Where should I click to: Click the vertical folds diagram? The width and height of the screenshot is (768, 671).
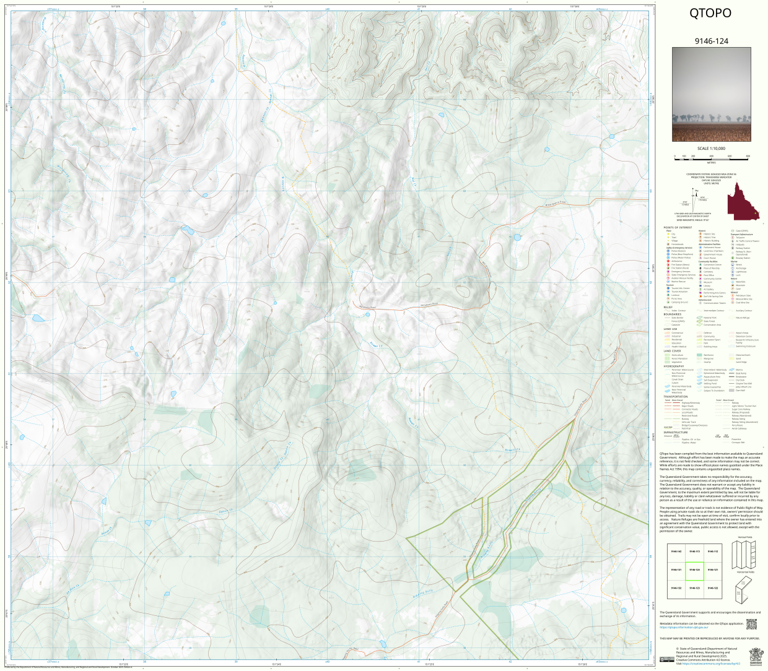744,554
